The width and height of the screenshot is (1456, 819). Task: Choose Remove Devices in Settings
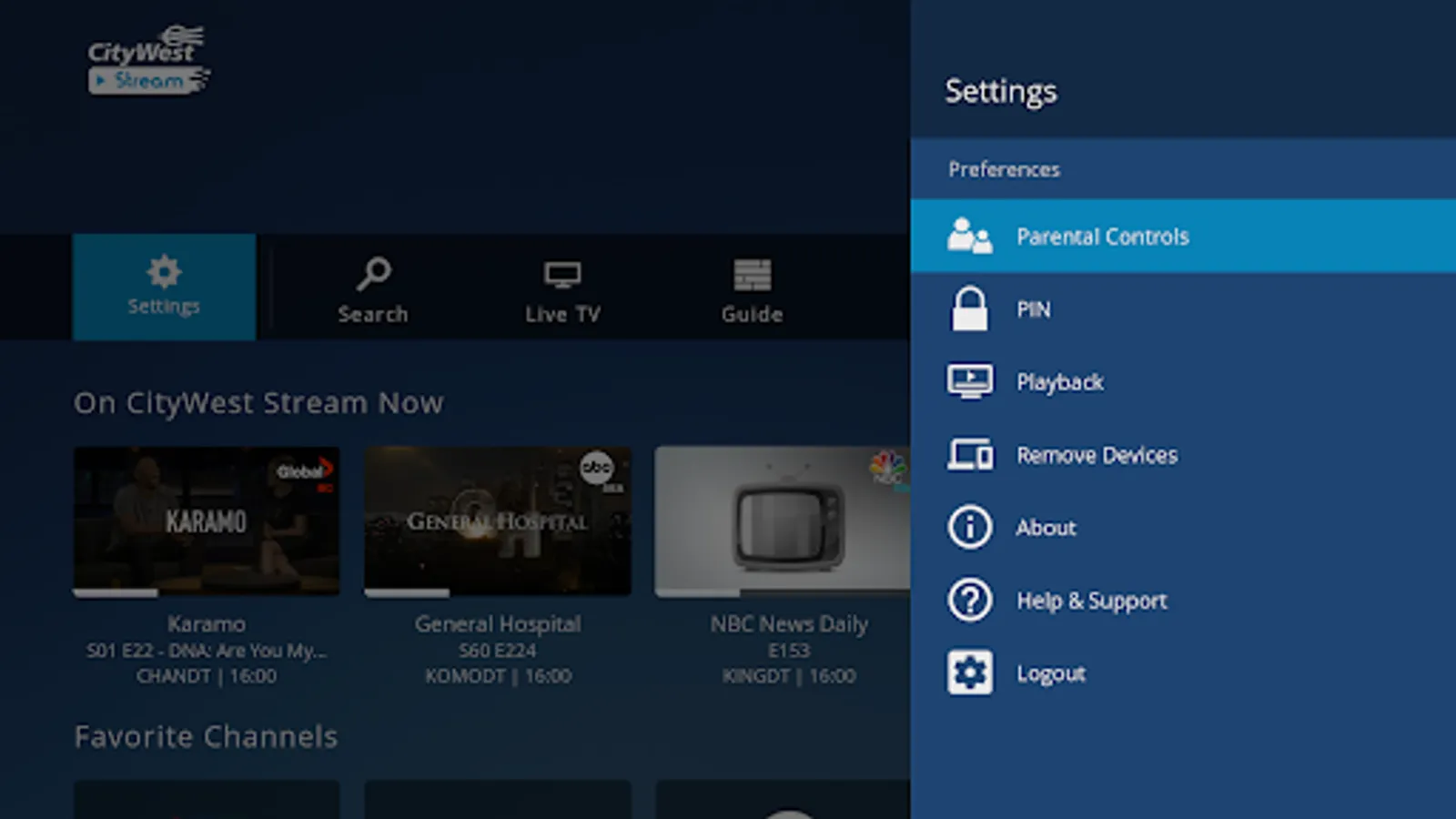(x=1183, y=454)
